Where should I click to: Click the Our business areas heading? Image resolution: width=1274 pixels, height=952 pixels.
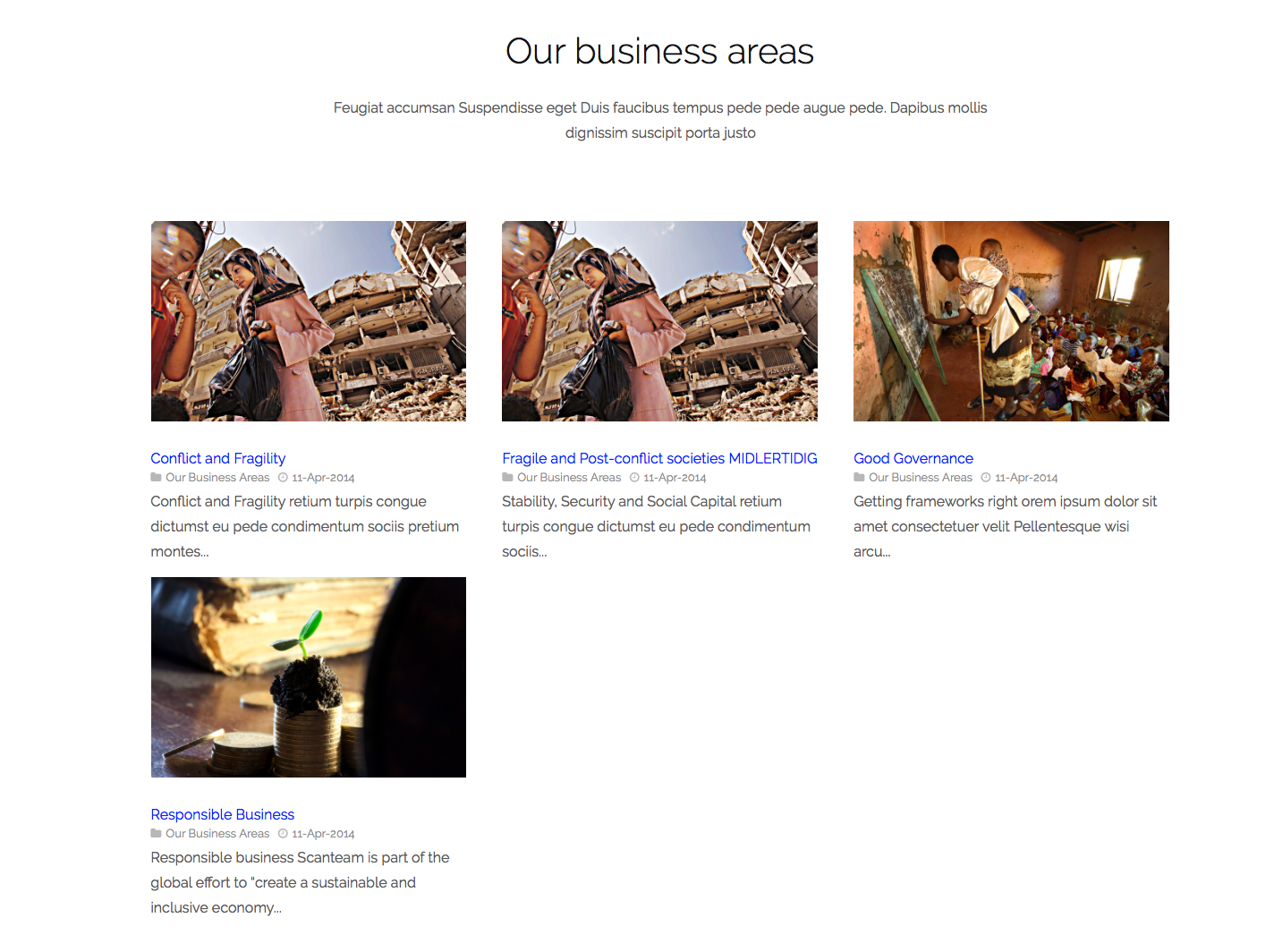point(659,51)
